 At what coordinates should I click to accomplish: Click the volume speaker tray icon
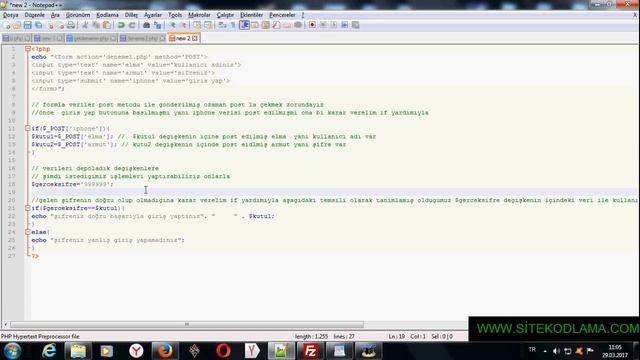[556, 351]
